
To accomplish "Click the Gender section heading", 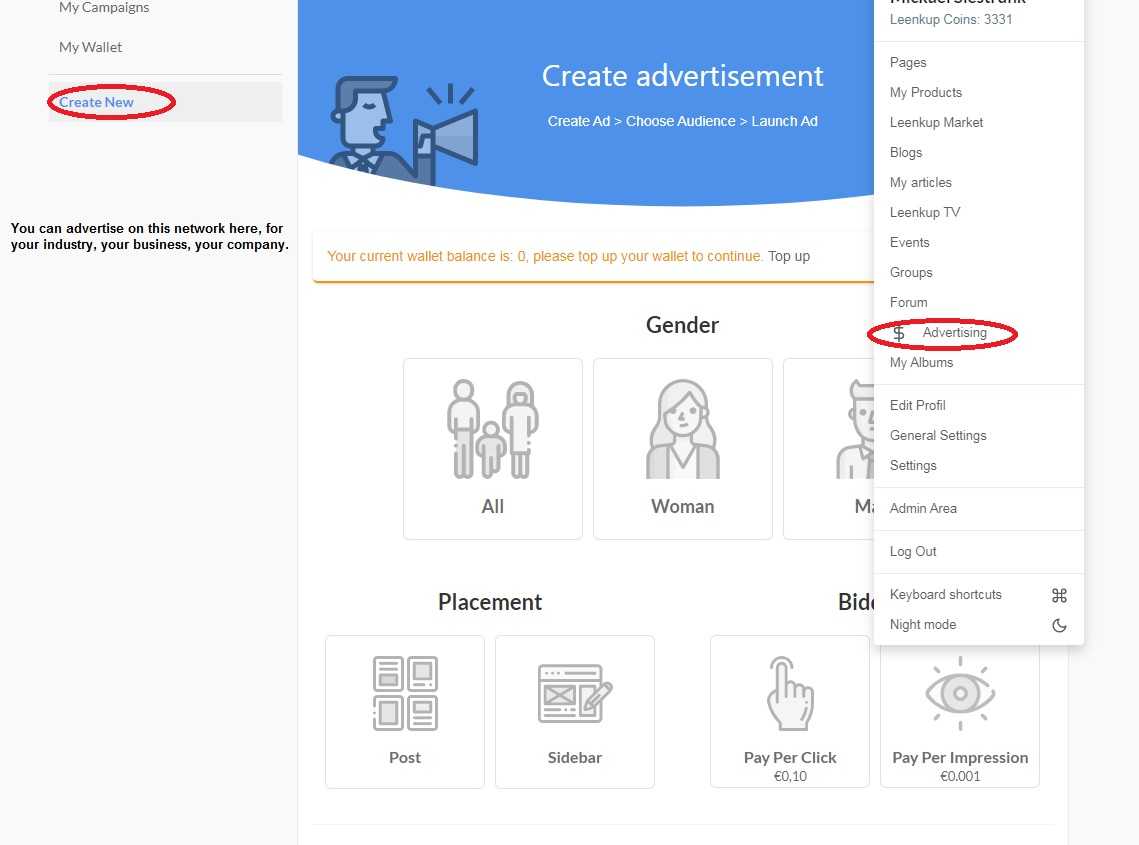I will [683, 325].
